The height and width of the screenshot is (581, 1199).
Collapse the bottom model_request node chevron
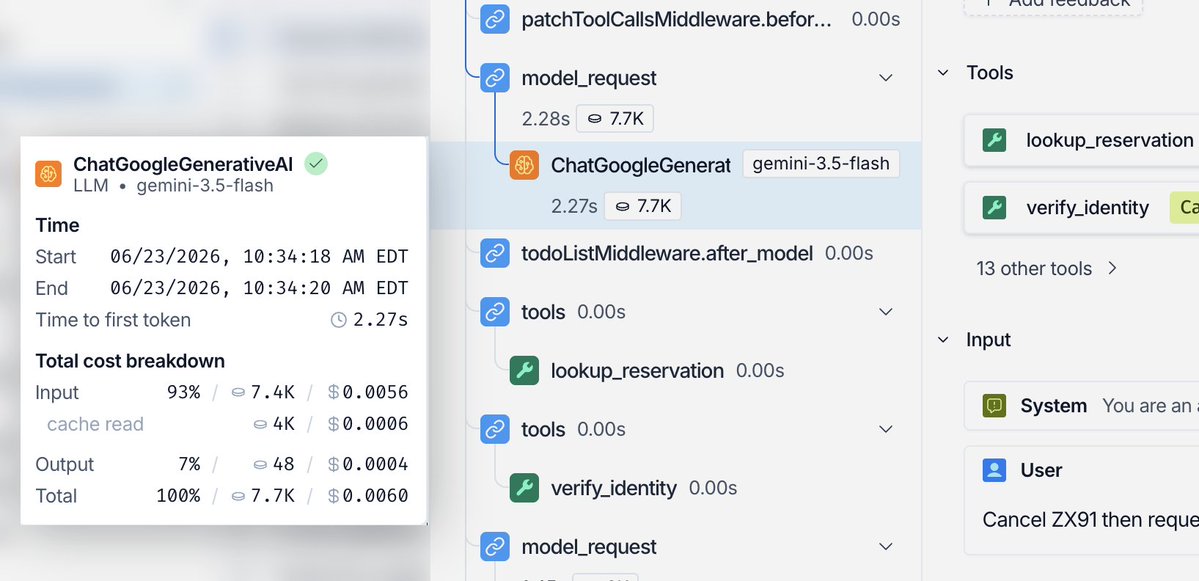pos(885,547)
